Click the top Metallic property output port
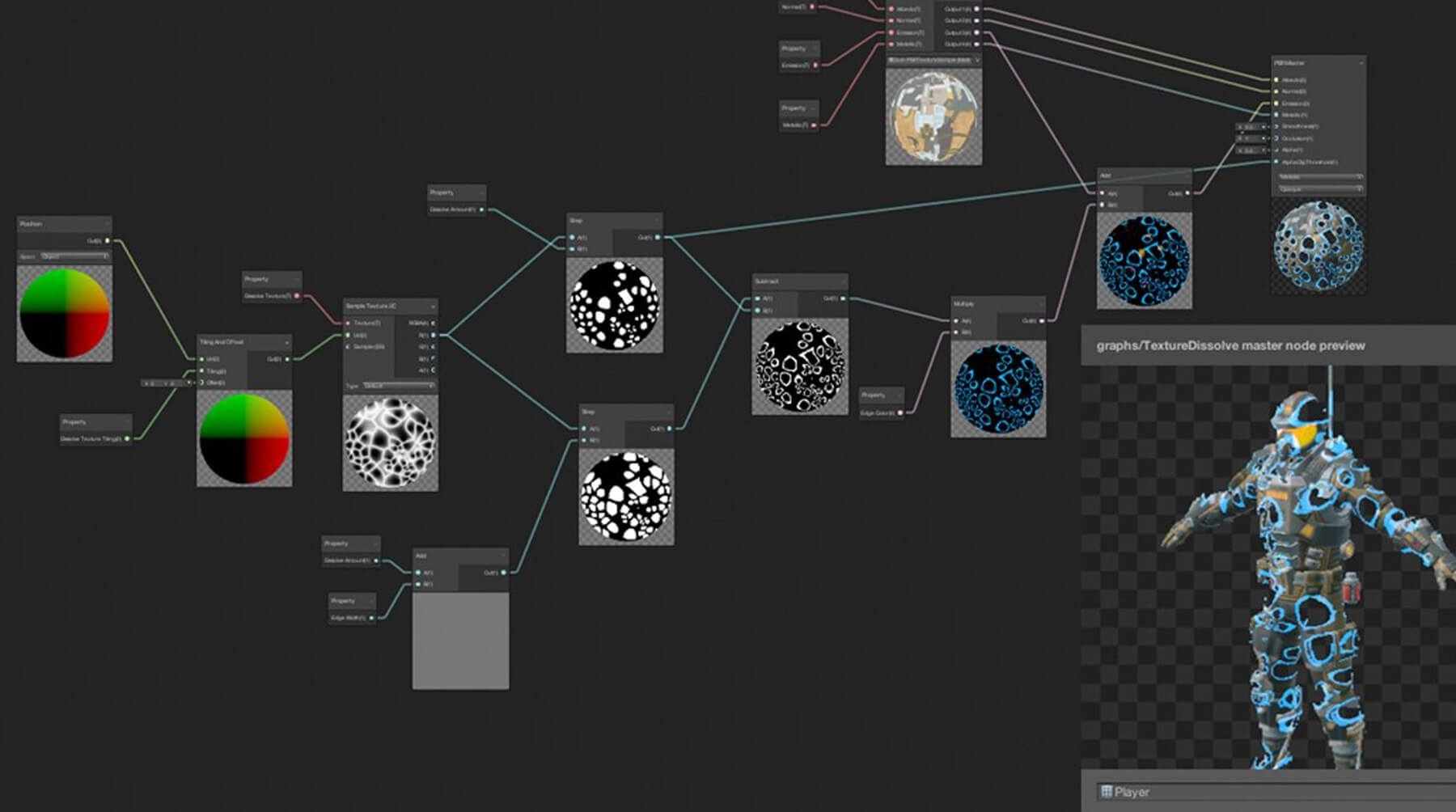 point(815,125)
